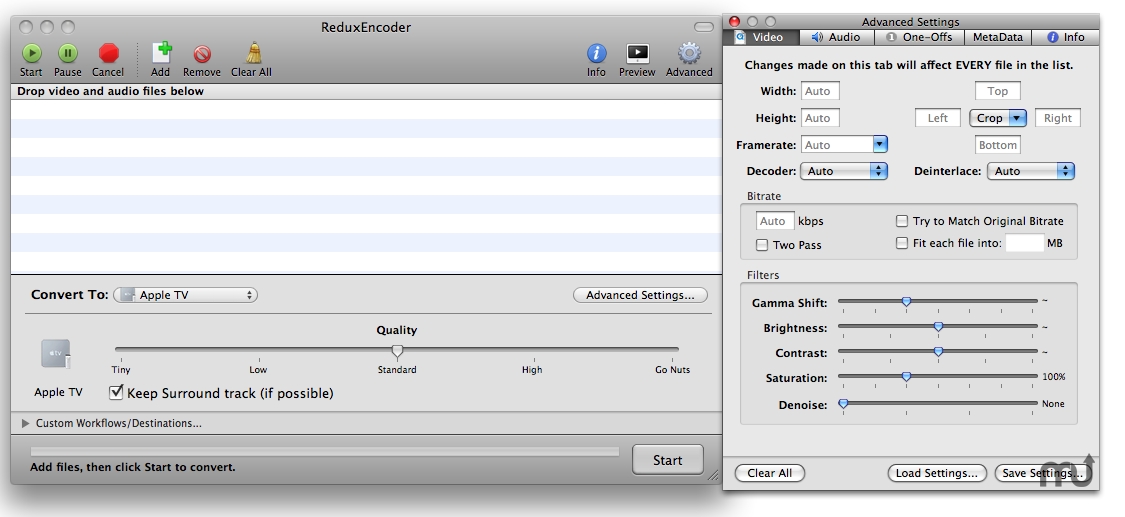The image size is (1125, 517).
Task: Open the Convert To Apple TV dropdown
Action: pos(185,295)
